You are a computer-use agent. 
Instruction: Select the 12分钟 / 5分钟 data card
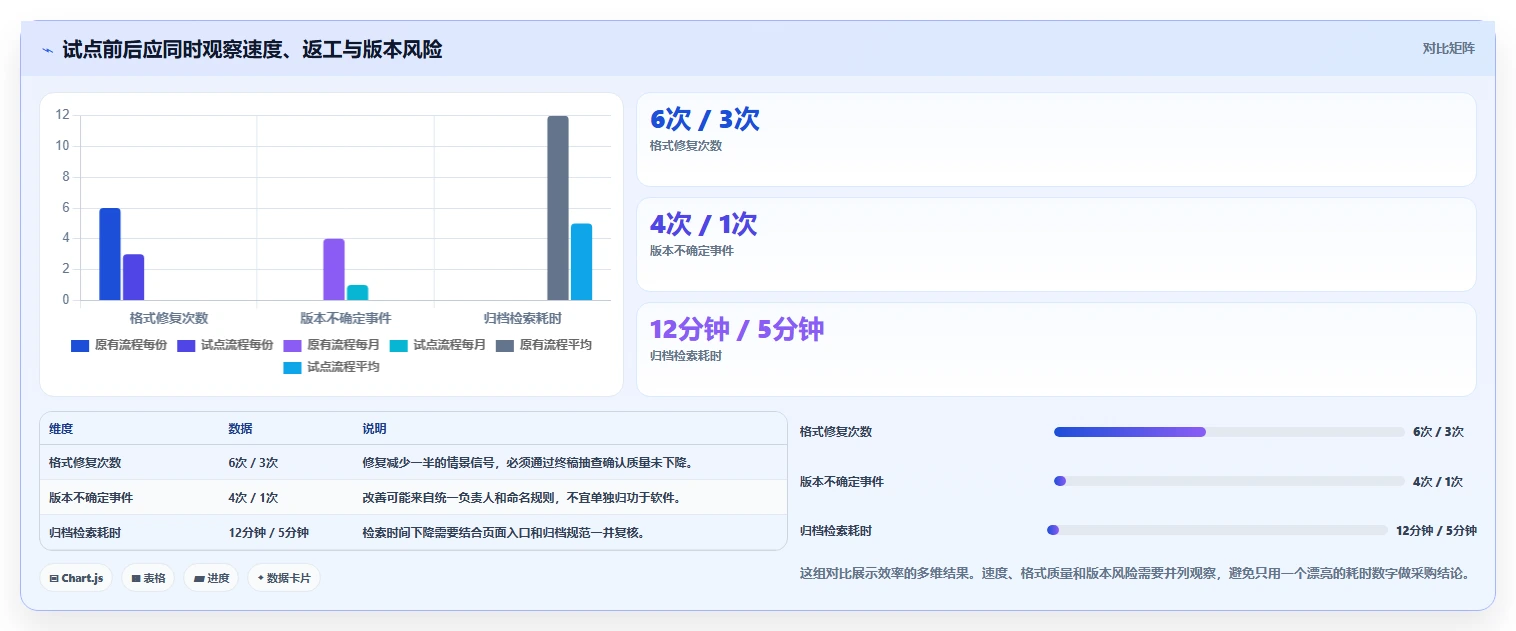pyautogui.click(x=1056, y=350)
